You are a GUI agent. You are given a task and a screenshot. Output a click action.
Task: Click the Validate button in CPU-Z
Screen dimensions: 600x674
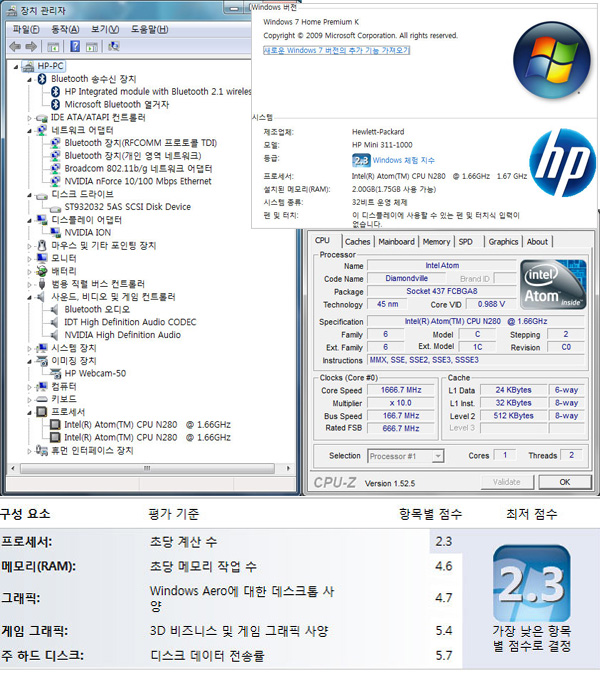[x=507, y=482]
